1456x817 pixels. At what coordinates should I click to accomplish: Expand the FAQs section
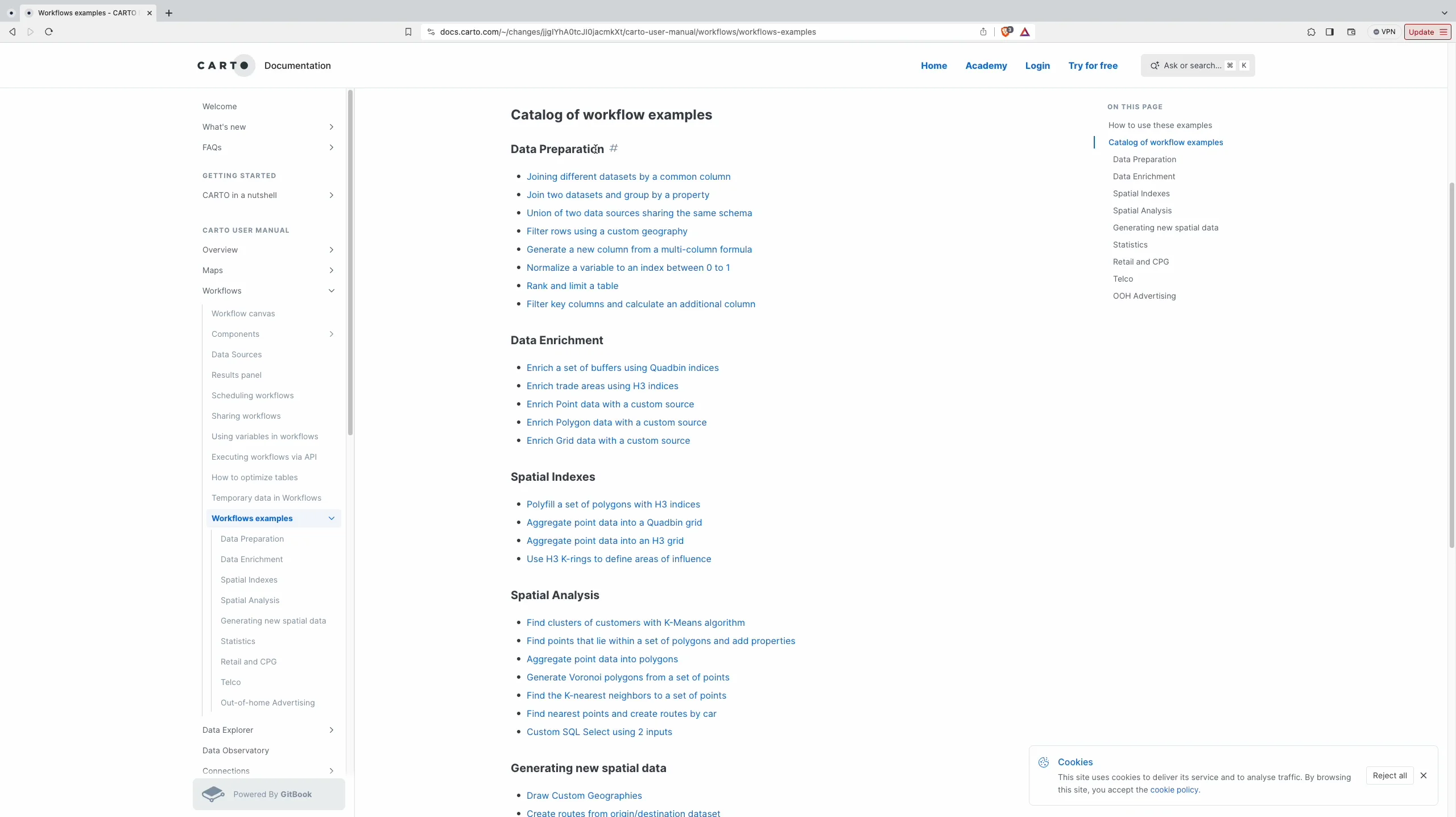point(331,147)
